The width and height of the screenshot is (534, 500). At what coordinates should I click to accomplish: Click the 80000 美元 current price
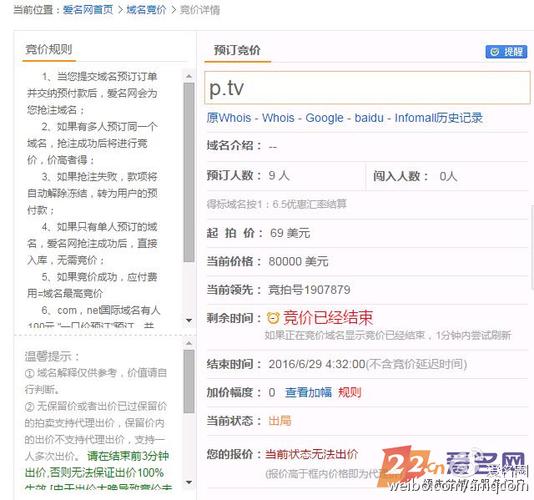pyautogui.click(x=298, y=262)
